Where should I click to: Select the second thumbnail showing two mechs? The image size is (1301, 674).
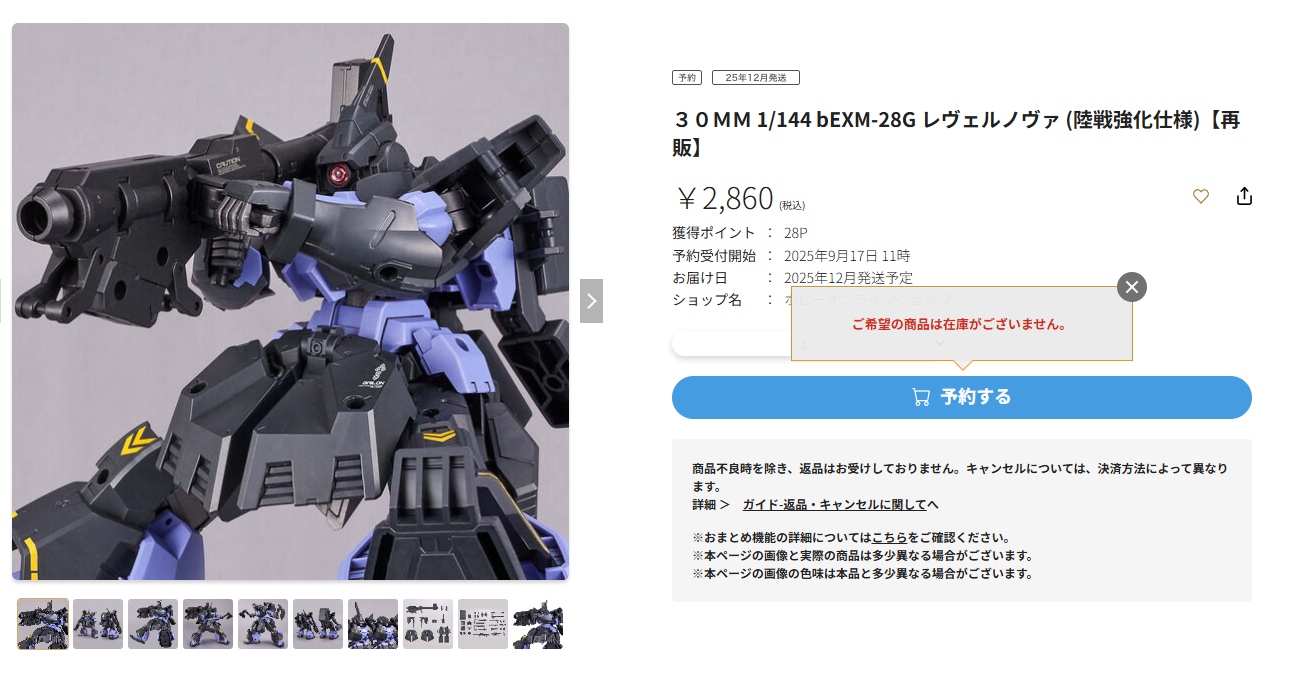click(98, 624)
